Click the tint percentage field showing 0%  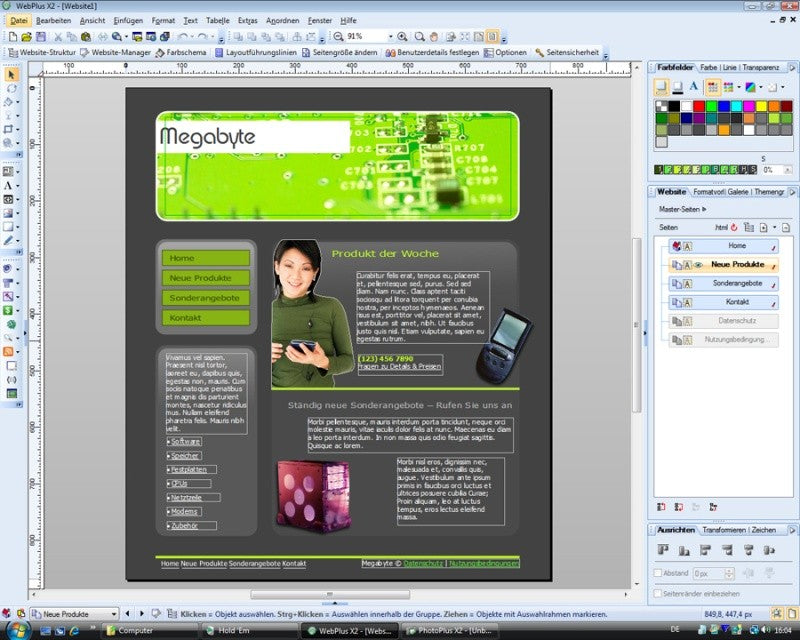(772, 170)
